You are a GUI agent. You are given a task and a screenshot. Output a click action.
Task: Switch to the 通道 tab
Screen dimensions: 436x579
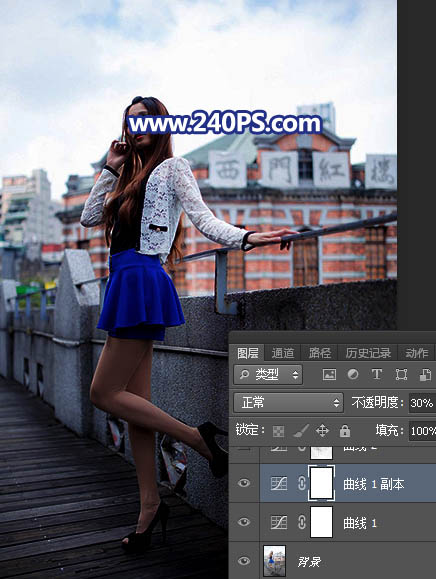point(283,353)
